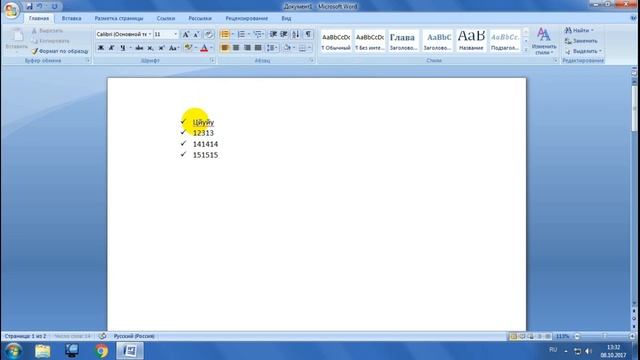The image size is (640, 360).
Task: Switch to Разметка страницы tab
Action: (119, 18)
